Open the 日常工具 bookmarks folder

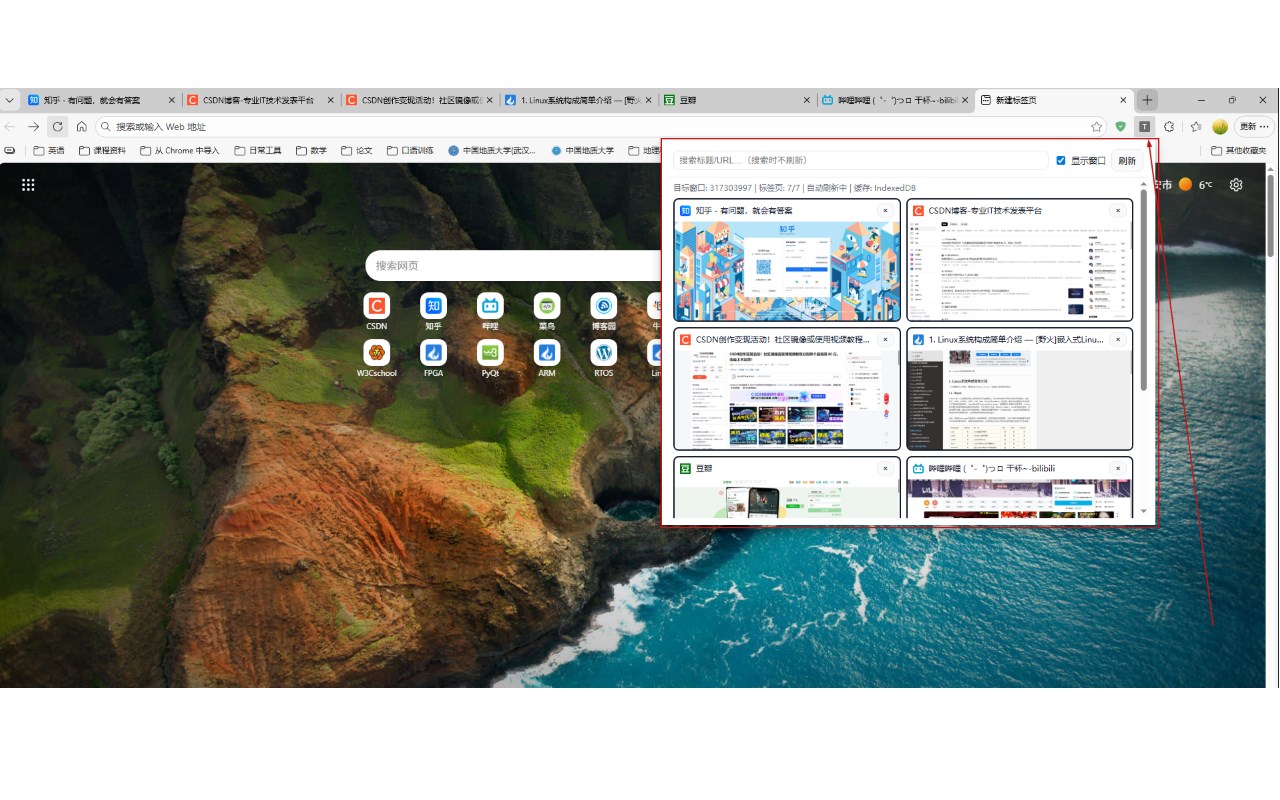[x=258, y=151]
